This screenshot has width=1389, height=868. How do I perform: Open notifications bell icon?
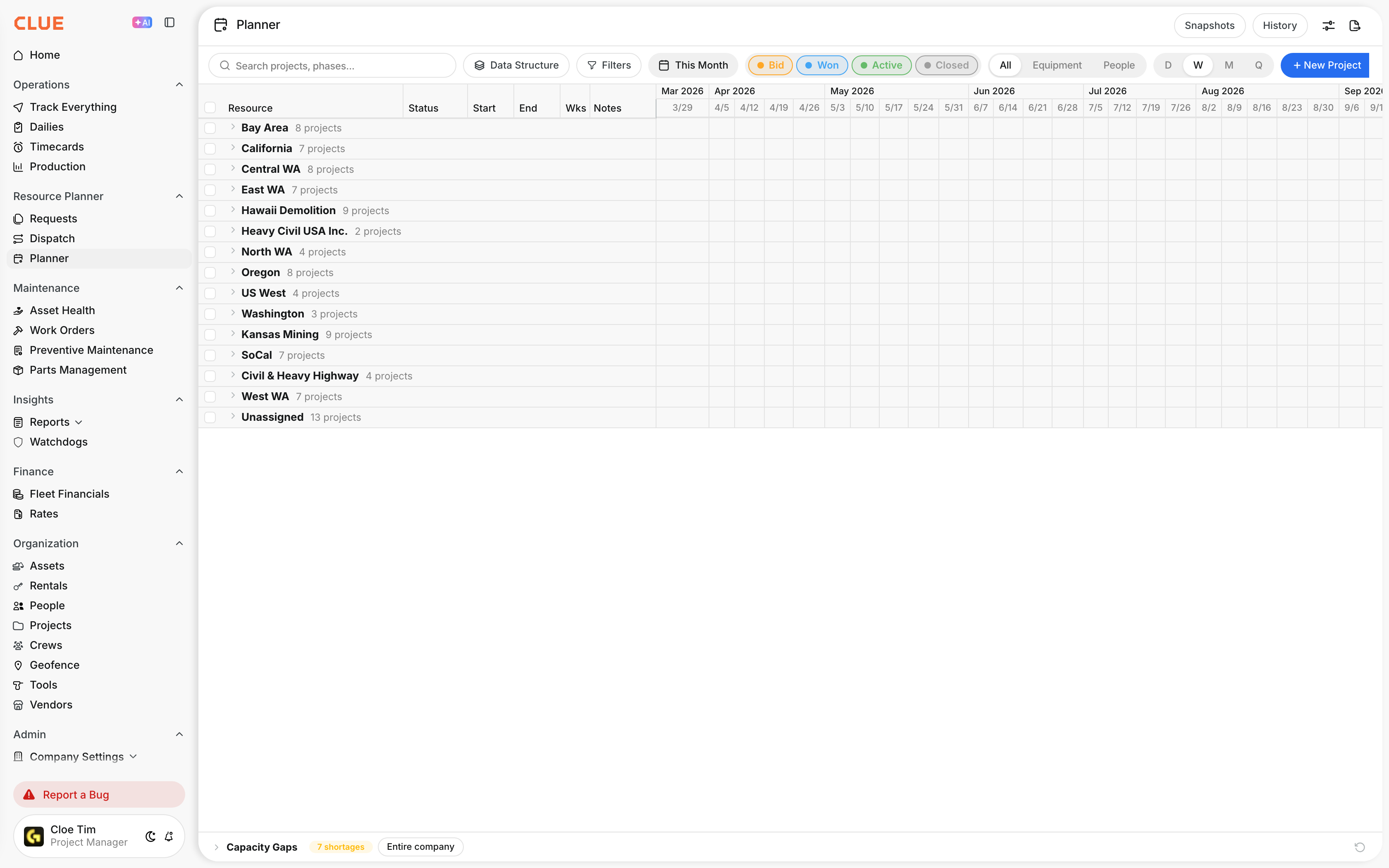[x=169, y=837]
